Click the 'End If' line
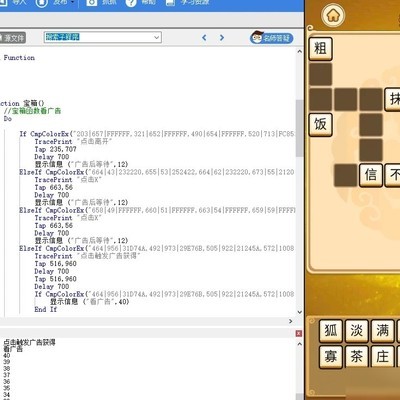This screenshot has height=400, width=400. 46,309
